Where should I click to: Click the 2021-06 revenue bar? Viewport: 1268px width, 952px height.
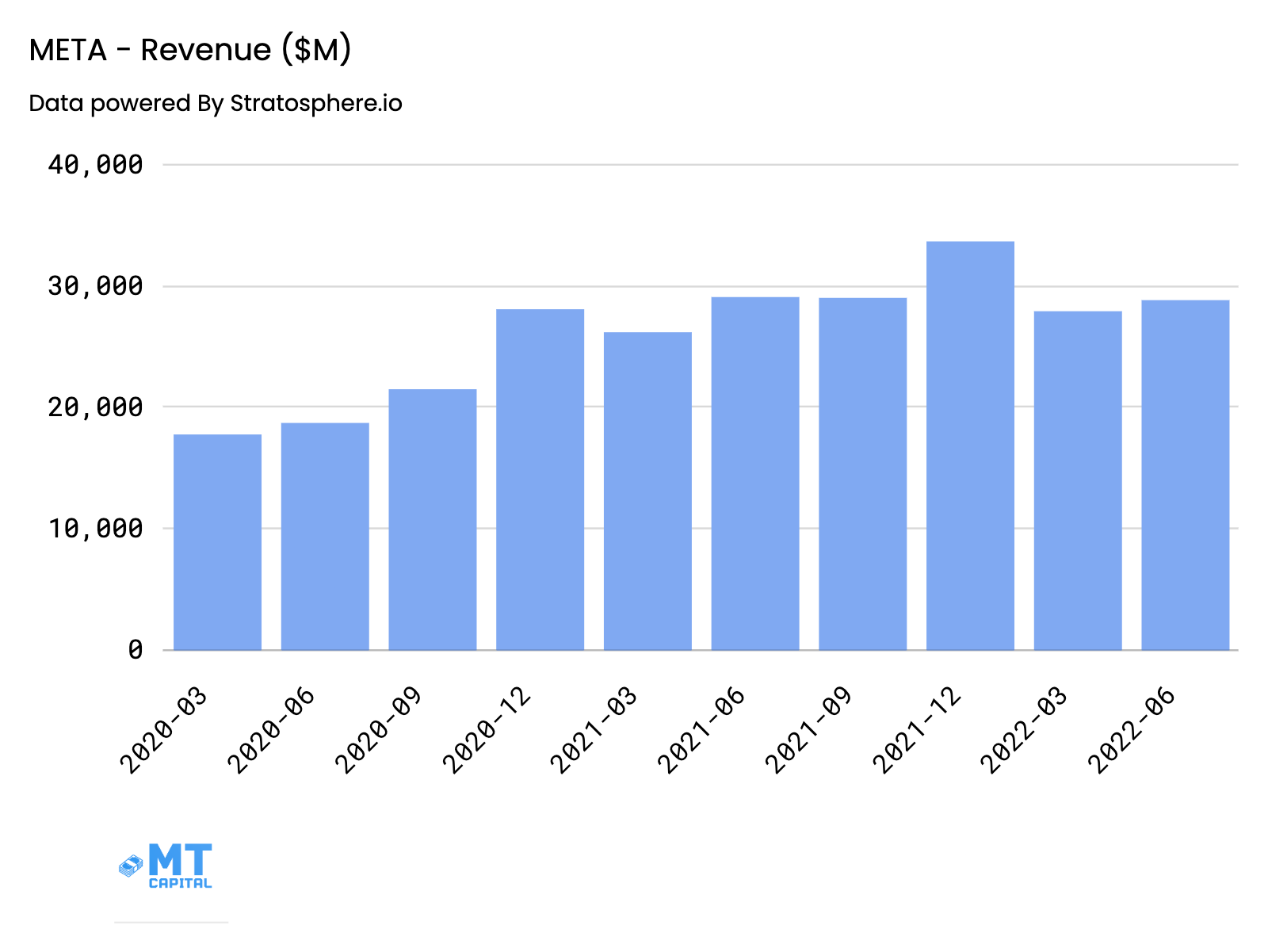click(x=754, y=472)
